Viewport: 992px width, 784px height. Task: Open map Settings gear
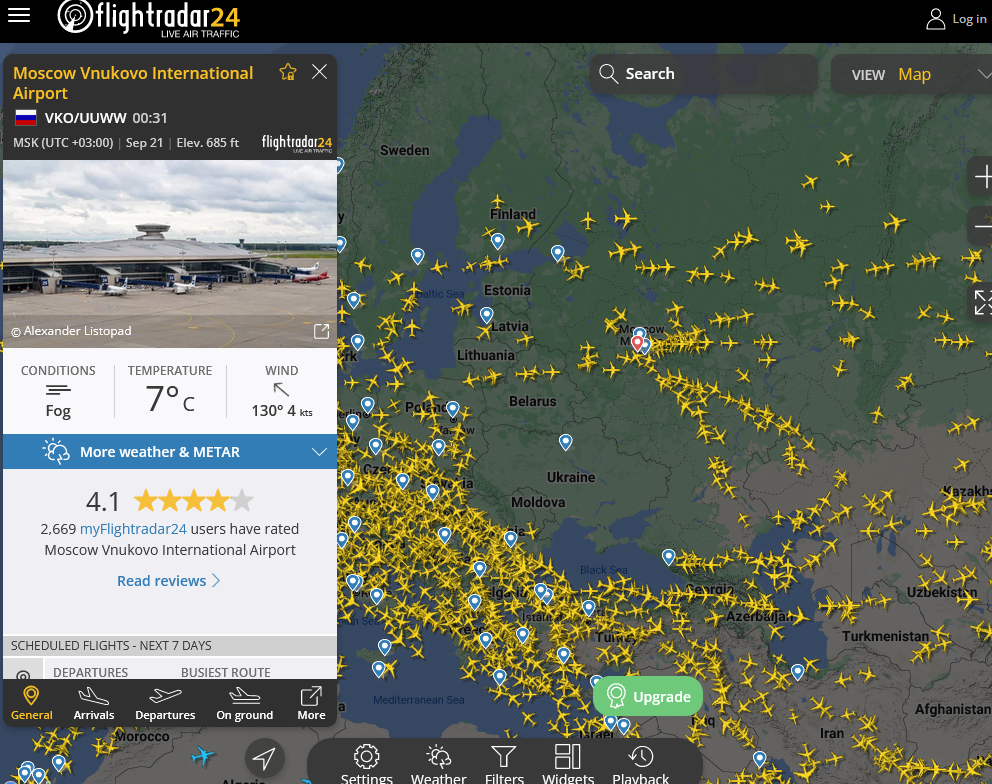point(366,764)
